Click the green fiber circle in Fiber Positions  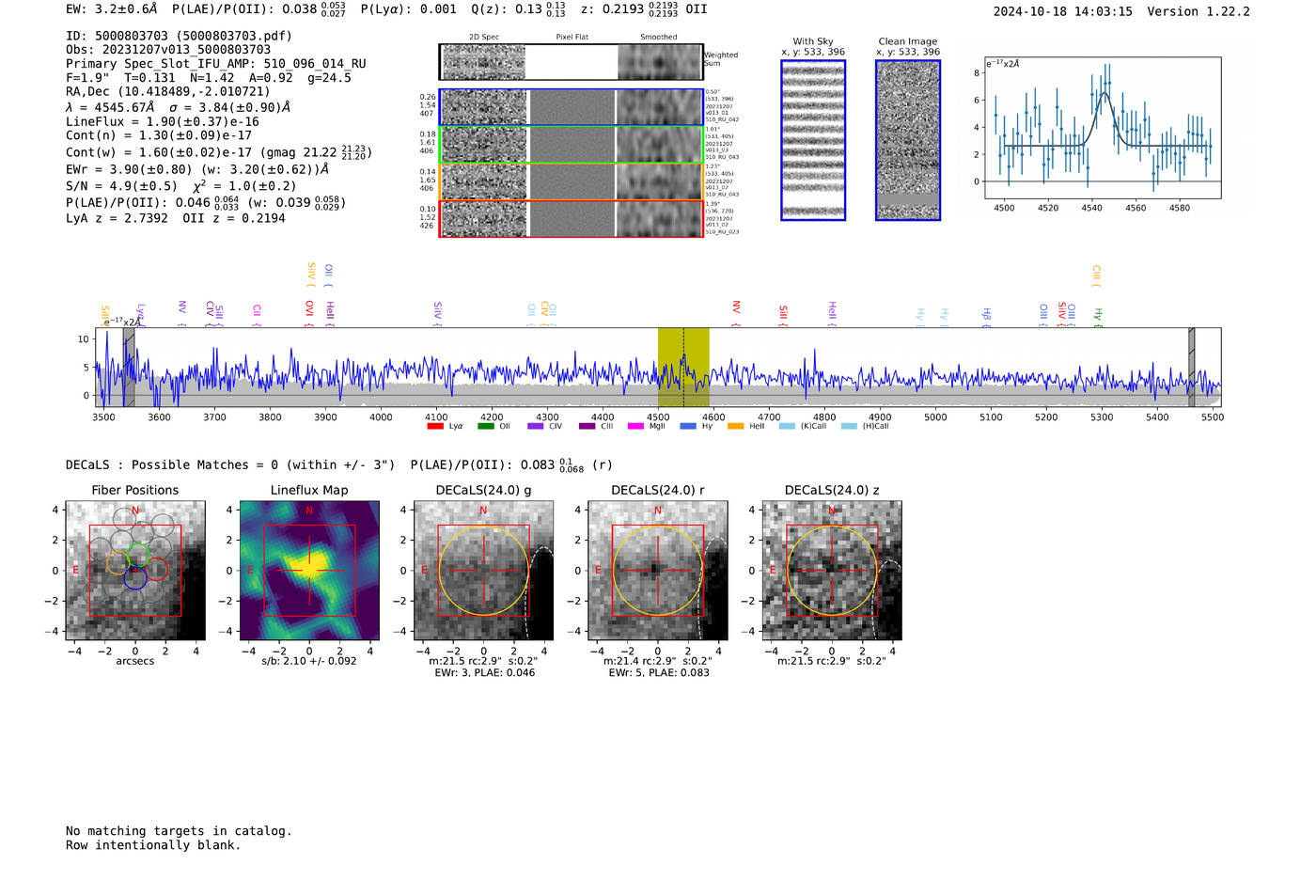pos(138,555)
